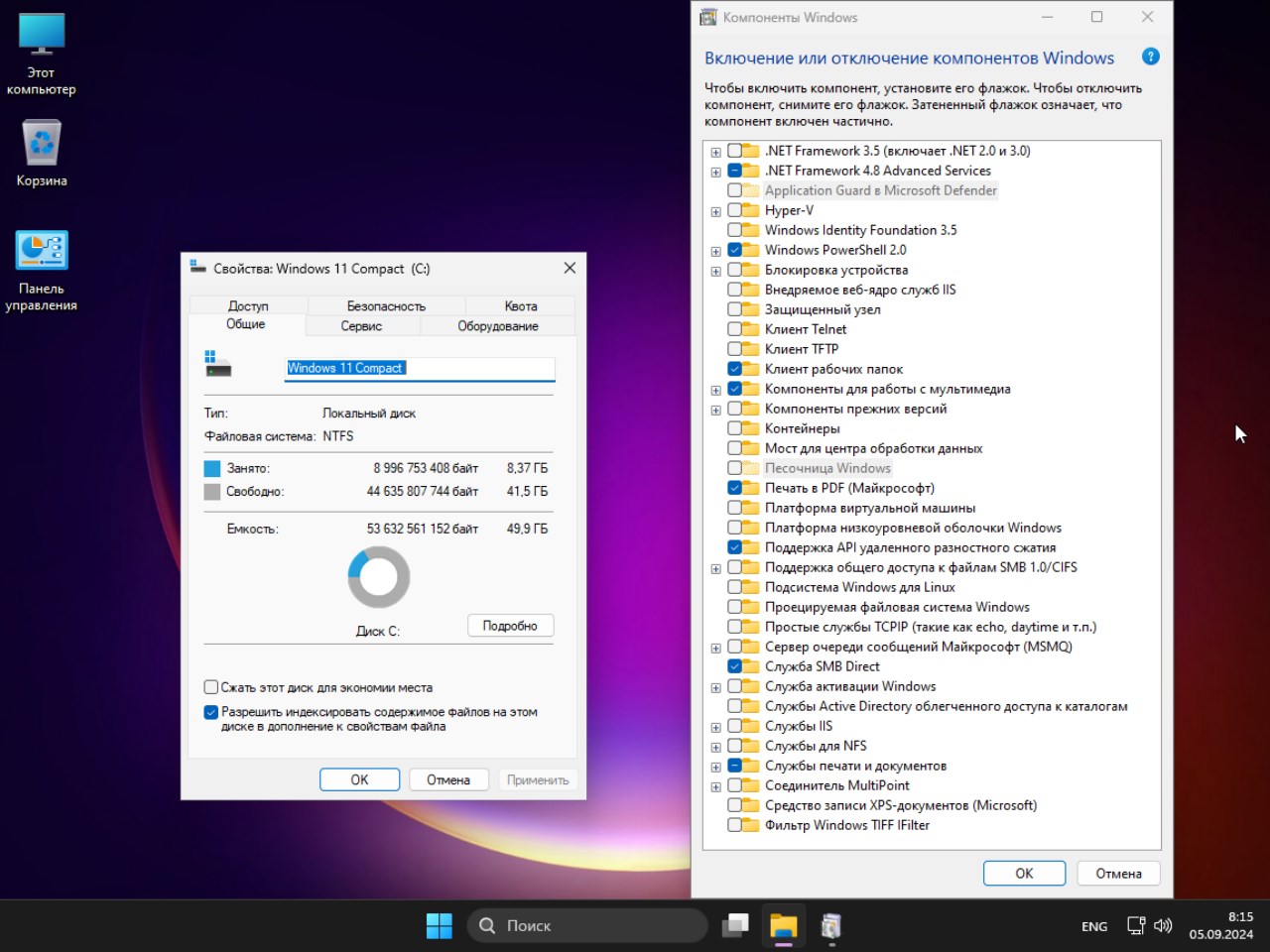1270x952 pixels.
Task: Open File Explorer from the taskbar
Action: tap(784, 925)
